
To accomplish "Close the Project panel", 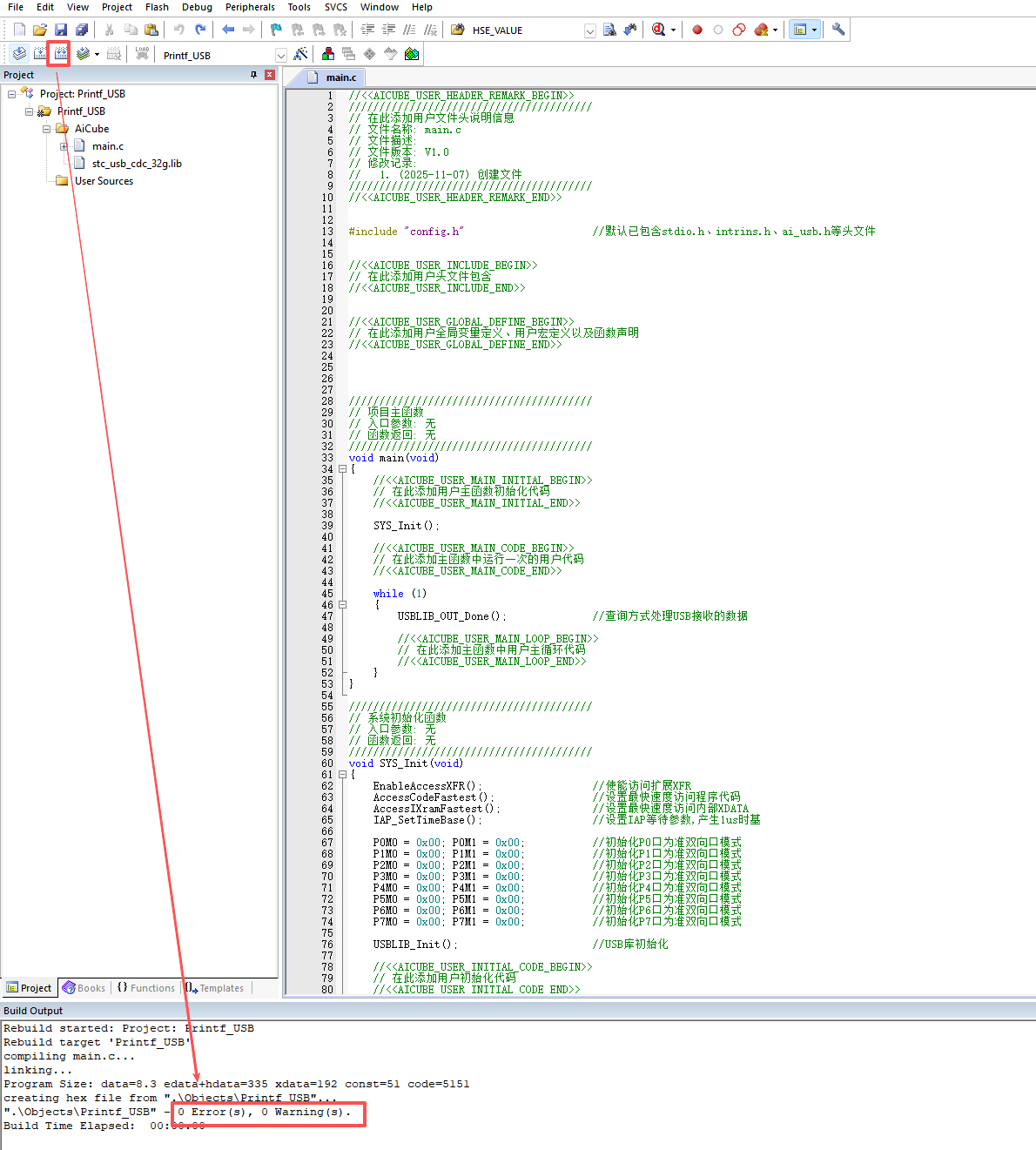I will point(270,75).
